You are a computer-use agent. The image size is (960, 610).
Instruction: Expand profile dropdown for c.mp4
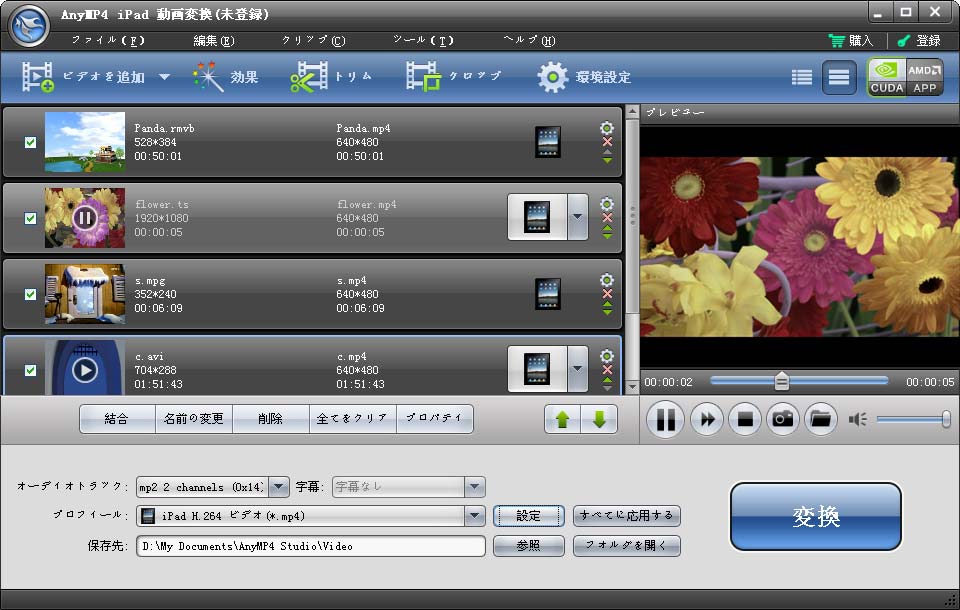577,369
